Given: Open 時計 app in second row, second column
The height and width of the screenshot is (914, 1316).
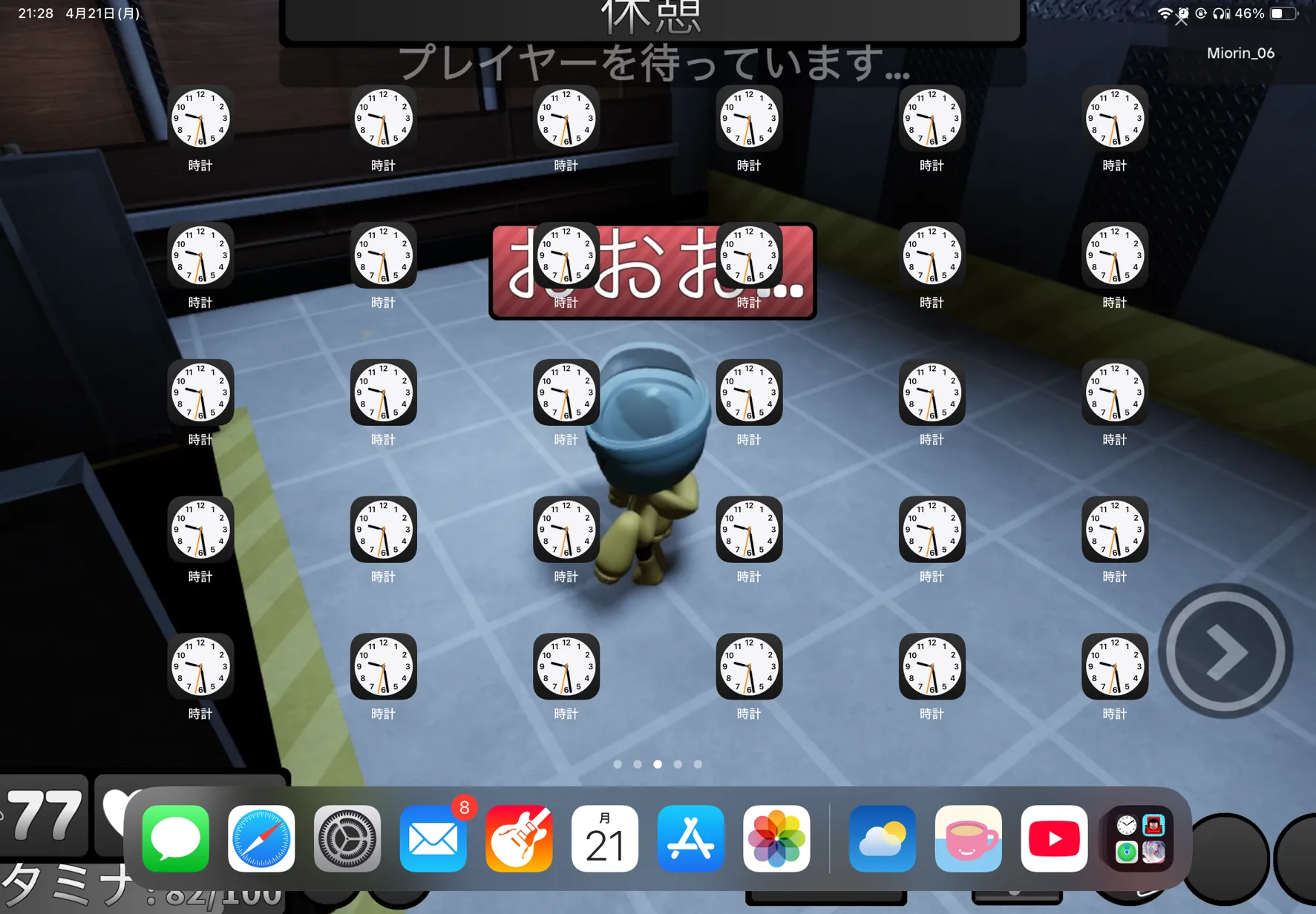Looking at the screenshot, I should click(x=383, y=255).
